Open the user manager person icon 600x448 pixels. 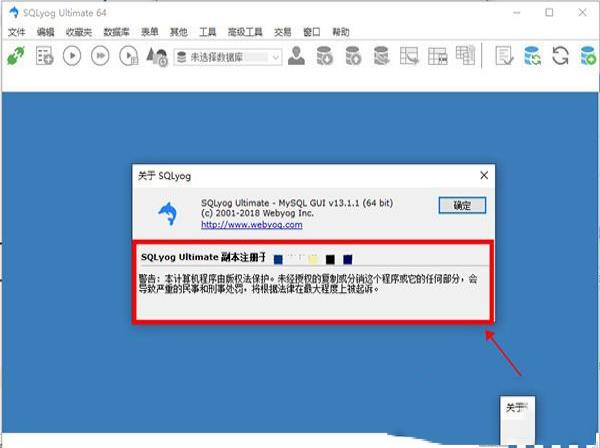(x=296, y=56)
